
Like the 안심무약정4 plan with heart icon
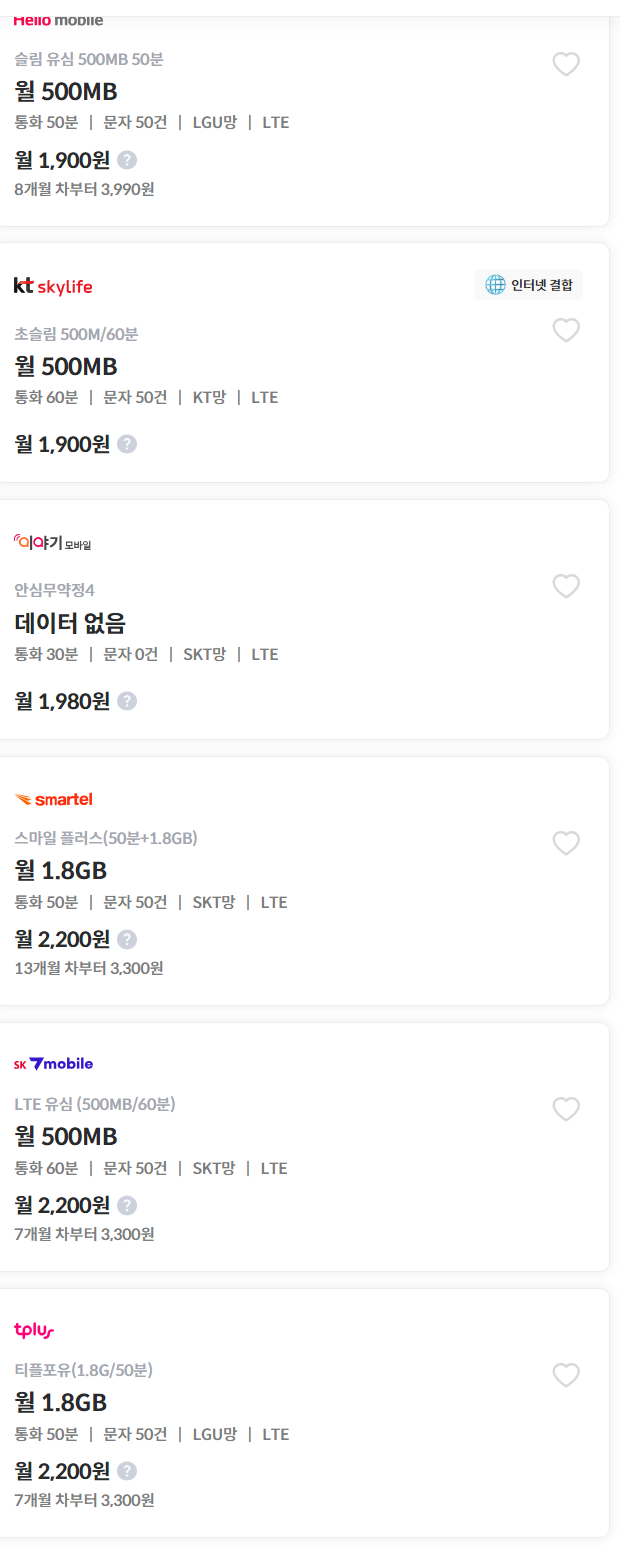[566, 586]
